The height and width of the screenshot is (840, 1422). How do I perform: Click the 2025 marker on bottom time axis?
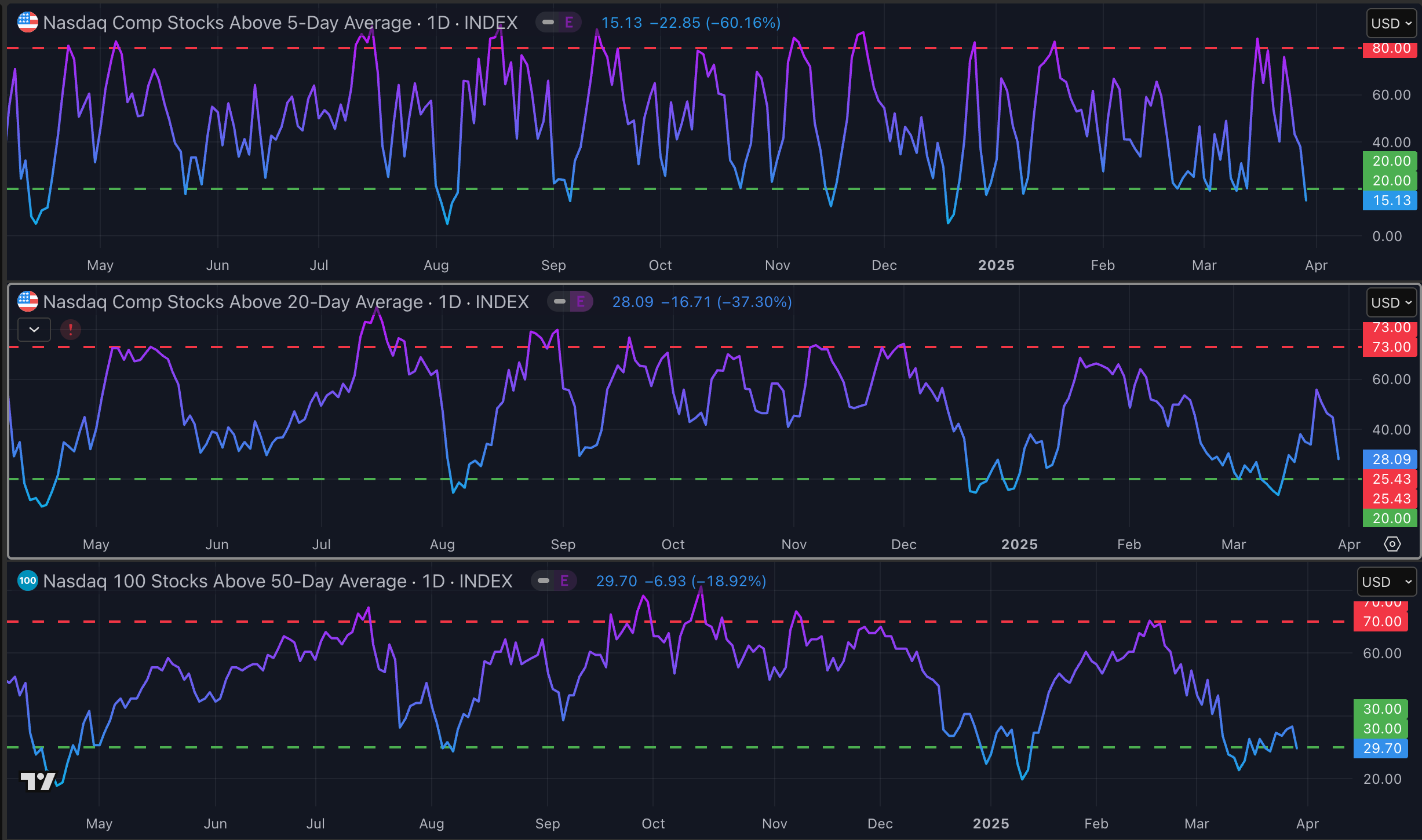(990, 823)
